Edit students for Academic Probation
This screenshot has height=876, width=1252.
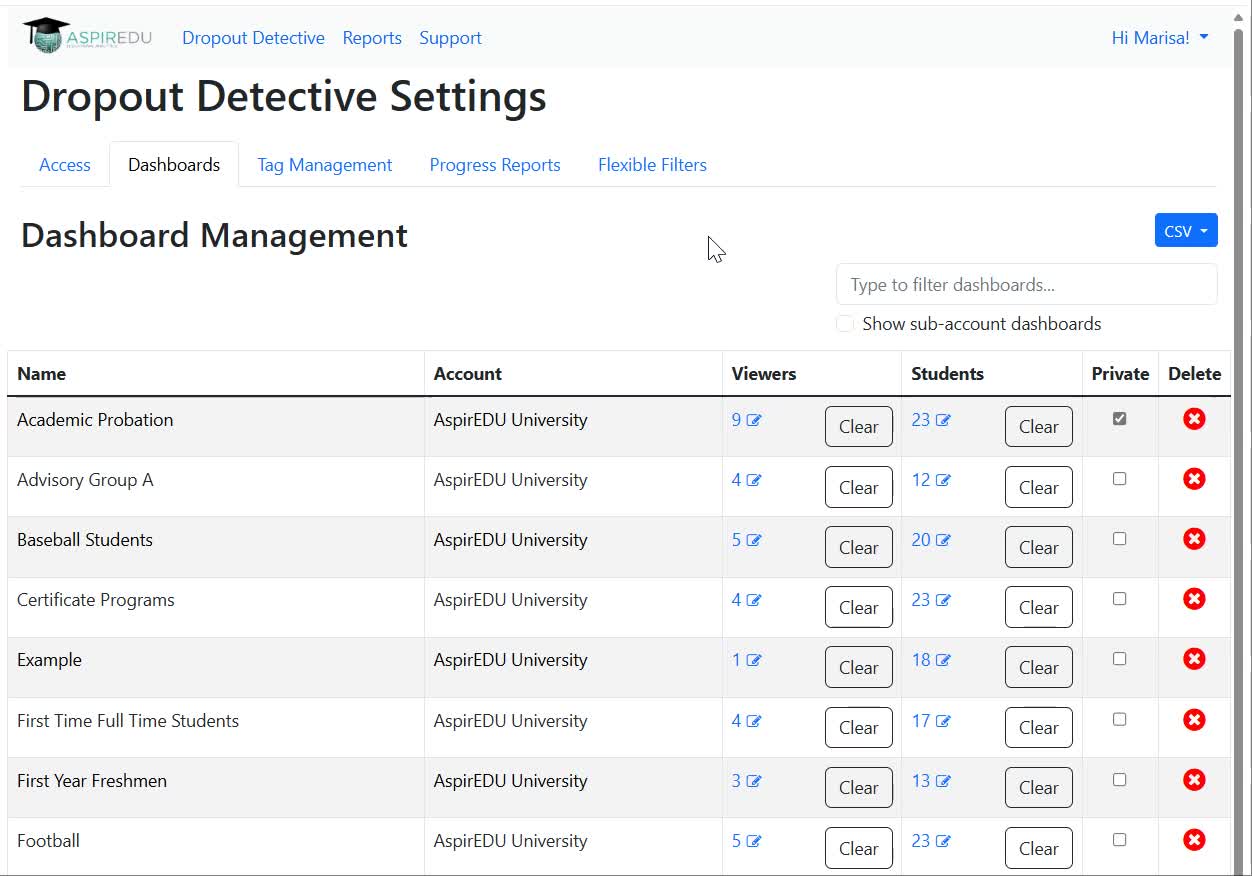[x=943, y=420]
